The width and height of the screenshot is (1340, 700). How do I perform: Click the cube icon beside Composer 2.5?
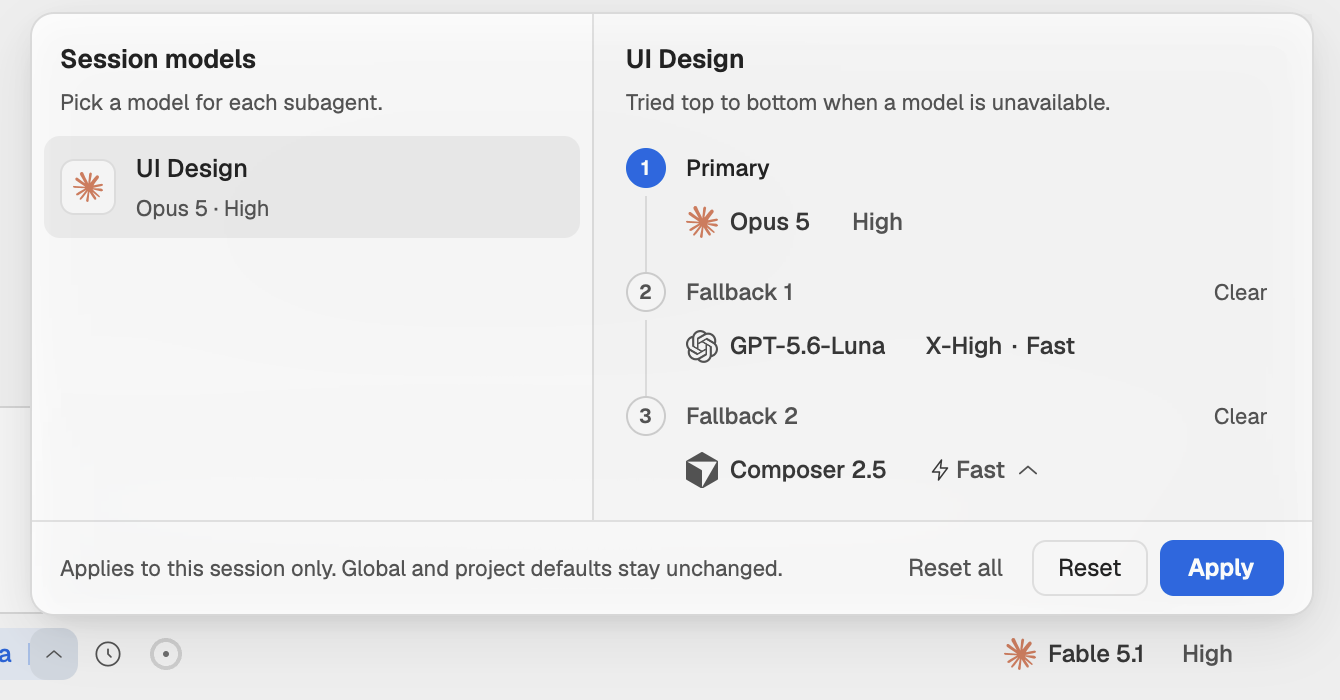coord(702,470)
